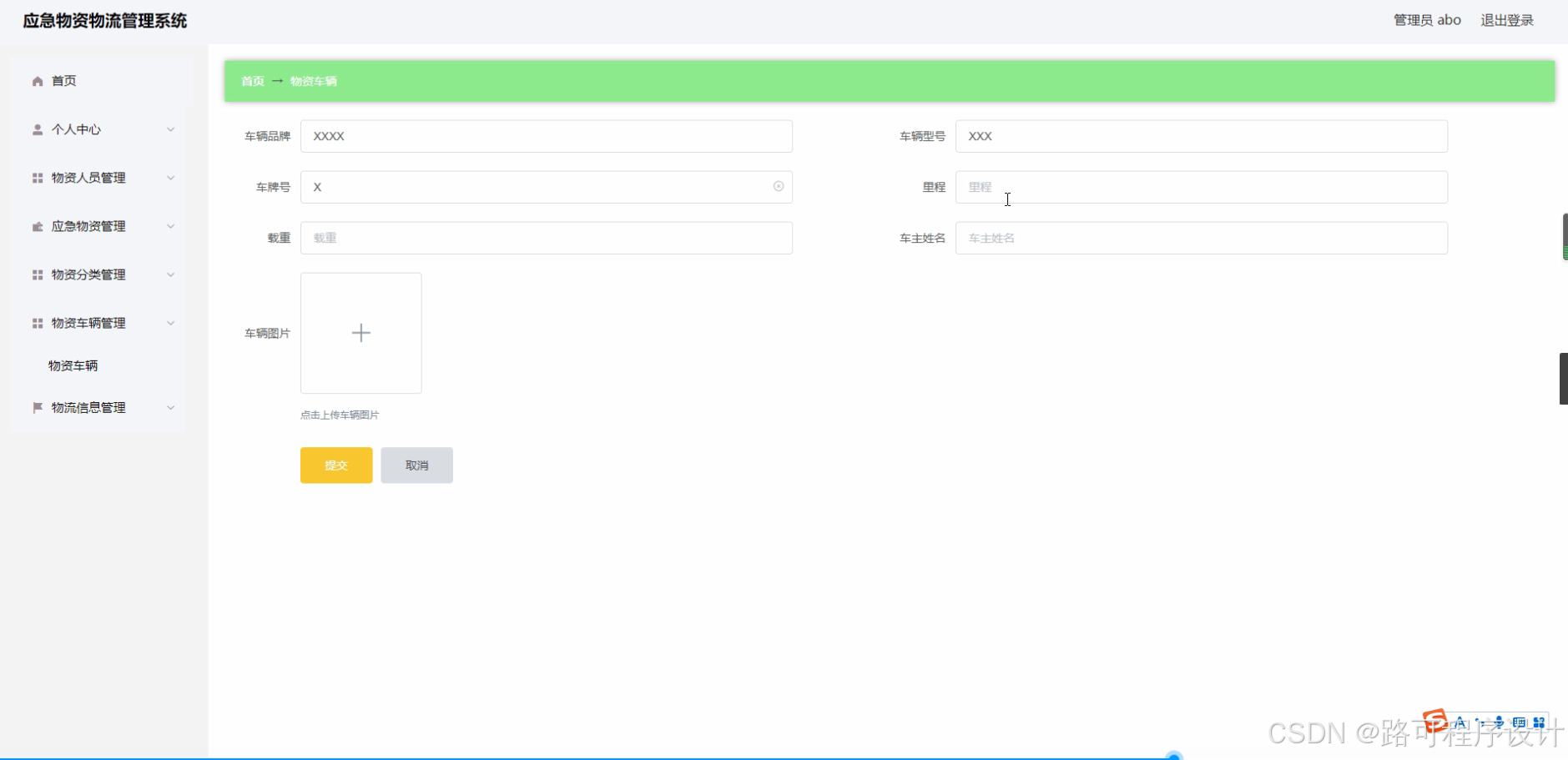The height and width of the screenshot is (760, 1568).
Task: Click the plus icon to upload vehicle image
Action: point(361,333)
